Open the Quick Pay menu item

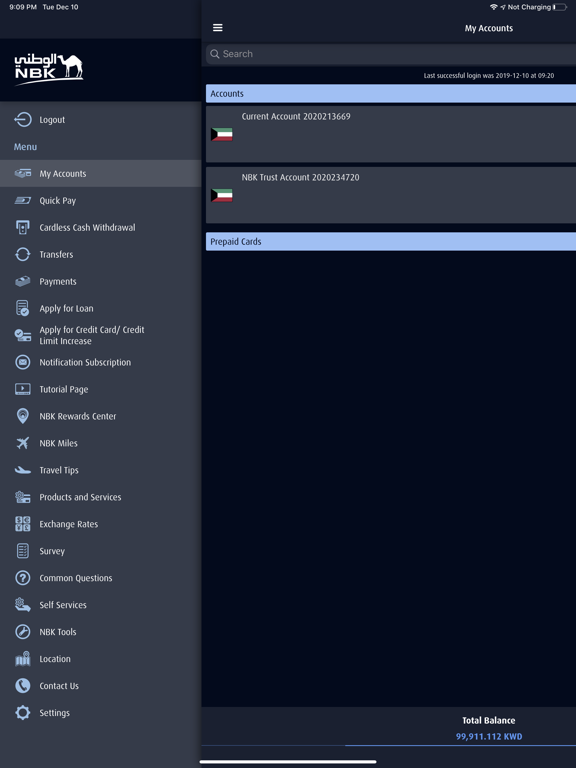100,200
